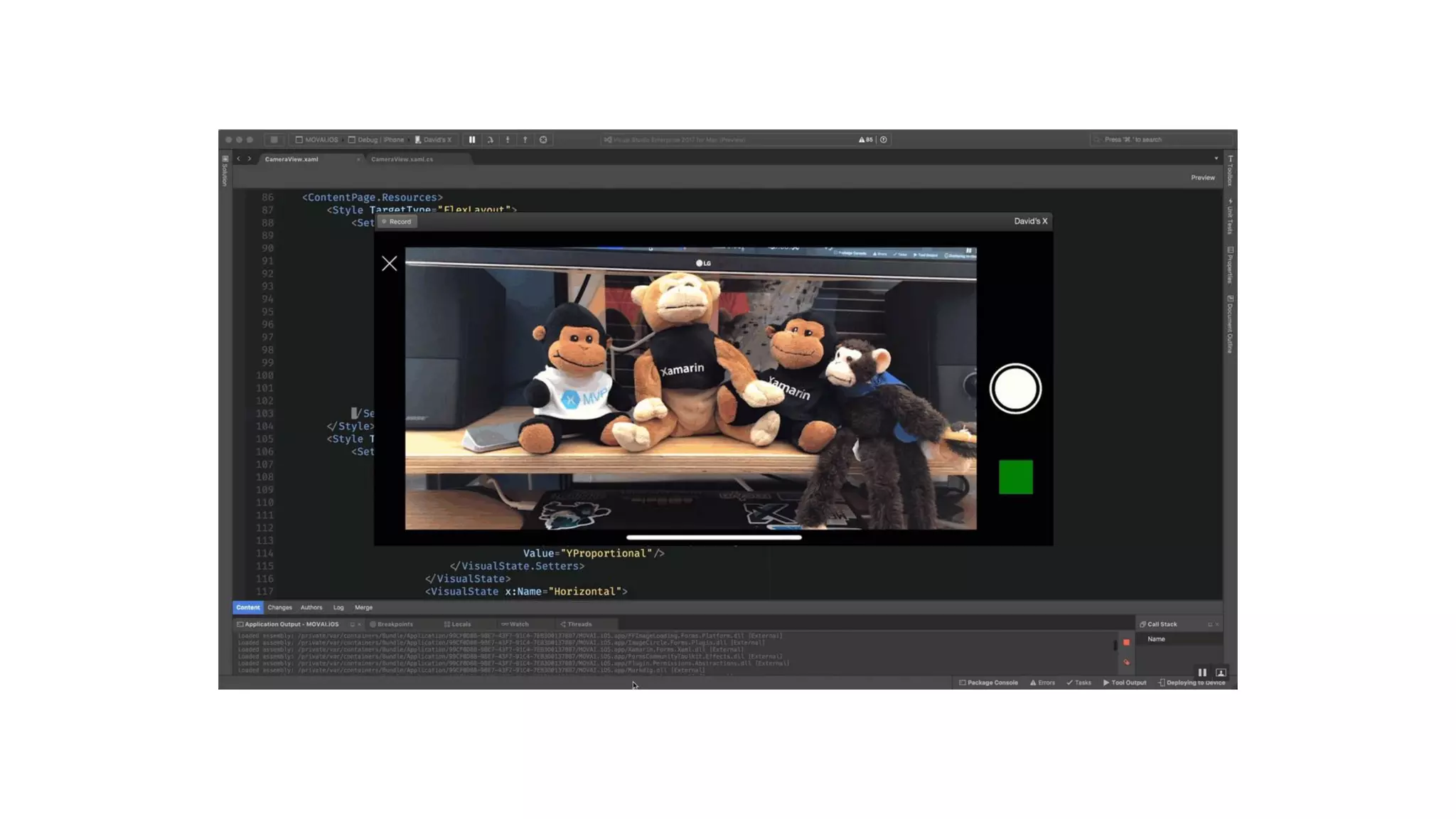Open the Errors pad in status bar
1456x819 pixels.
click(1042, 682)
